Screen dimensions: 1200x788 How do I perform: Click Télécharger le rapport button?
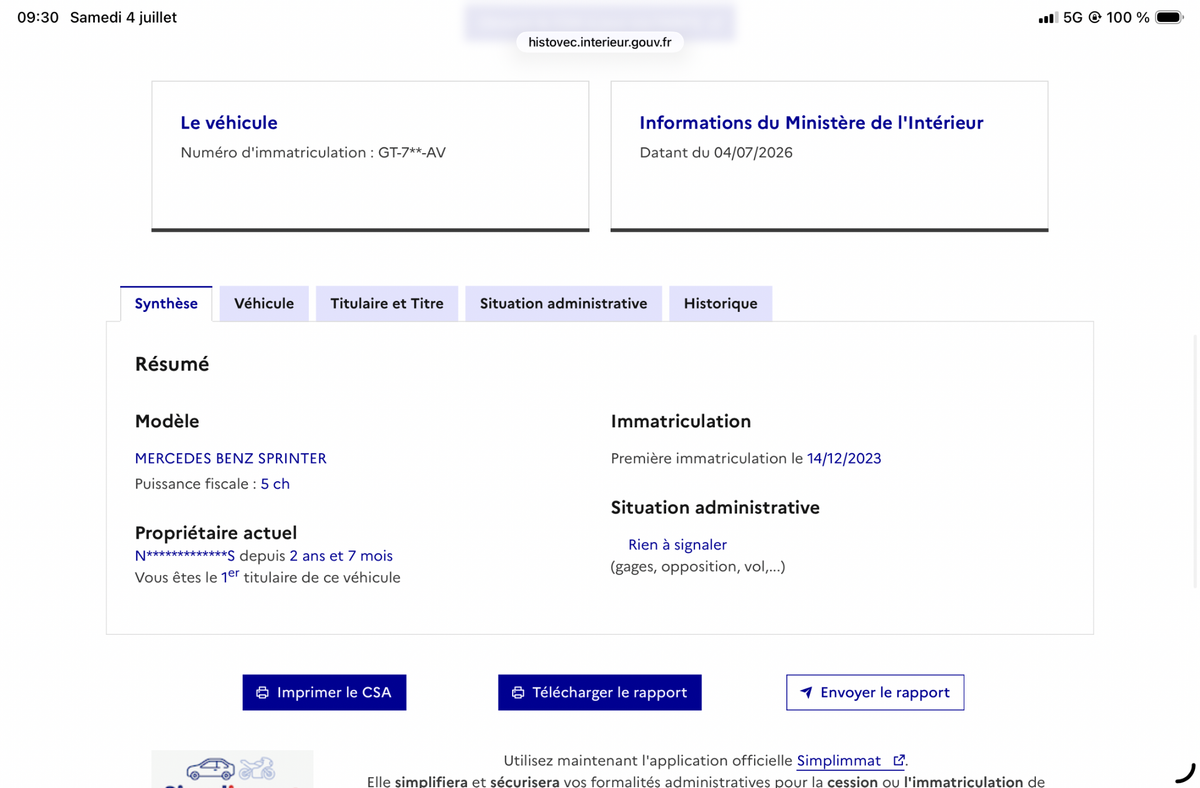tap(600, 692)
